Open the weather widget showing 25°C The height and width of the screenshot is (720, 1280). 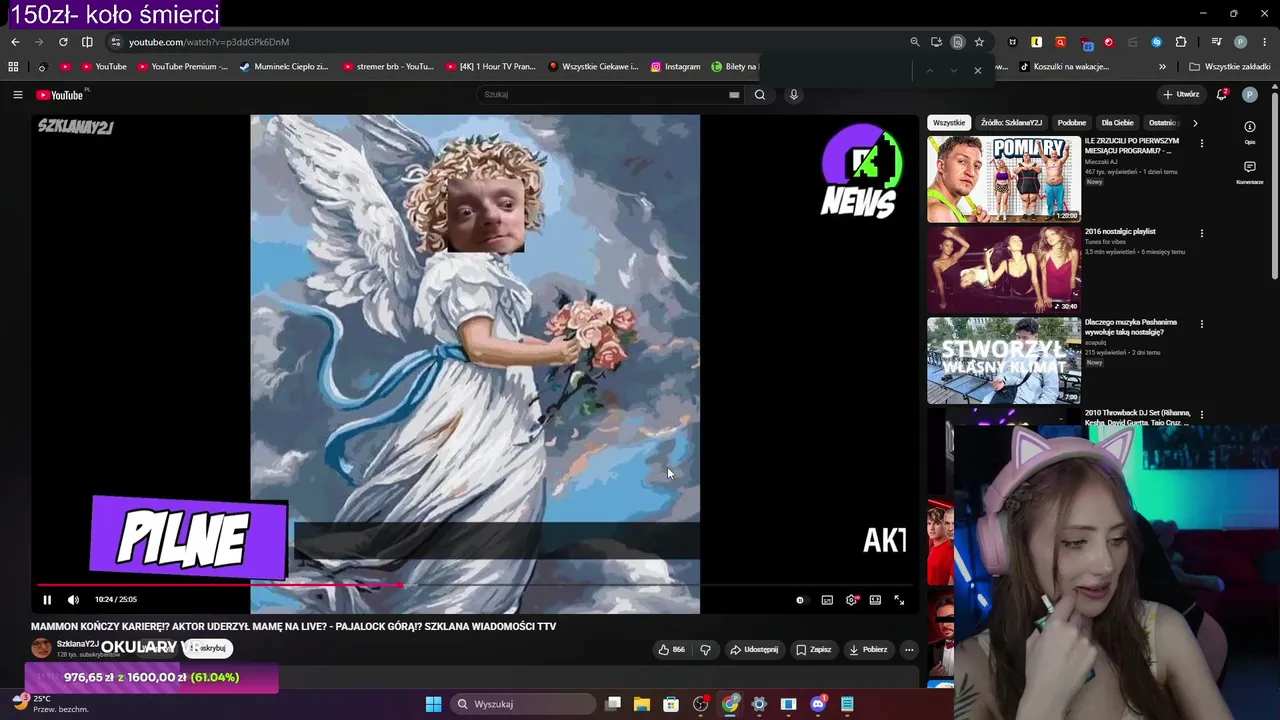click(x=50, y=704)
